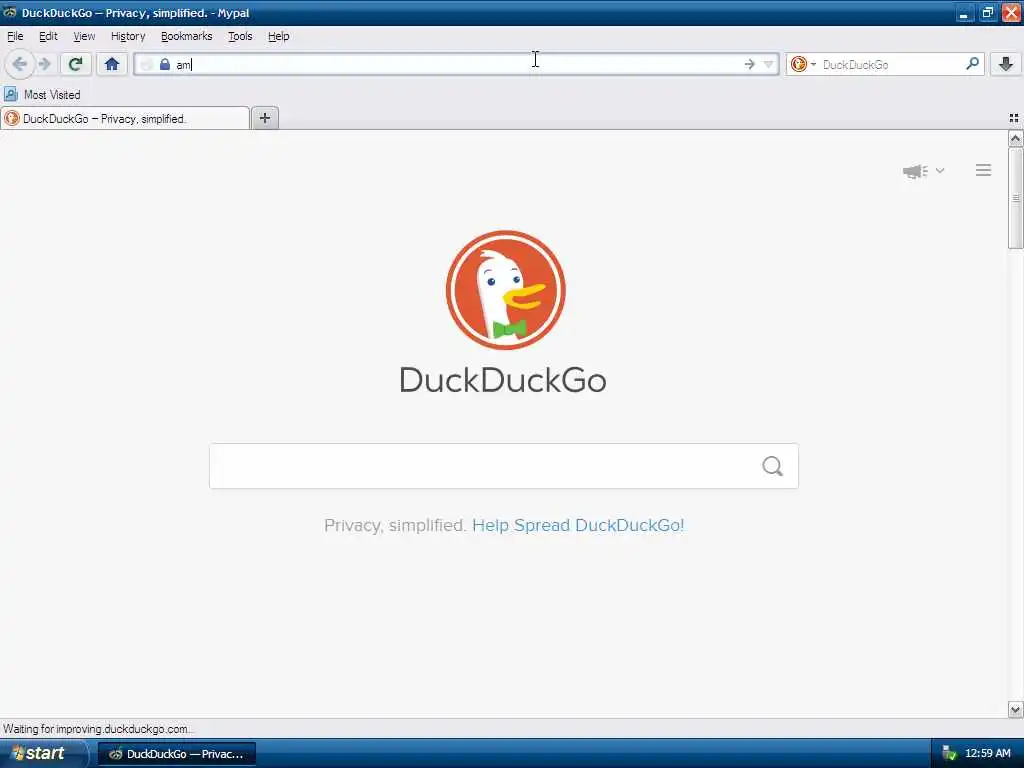Follow the Help Spread DuckDuckGo! link
This screenshot has height=768, width=1024.
[x=578, y=526]
